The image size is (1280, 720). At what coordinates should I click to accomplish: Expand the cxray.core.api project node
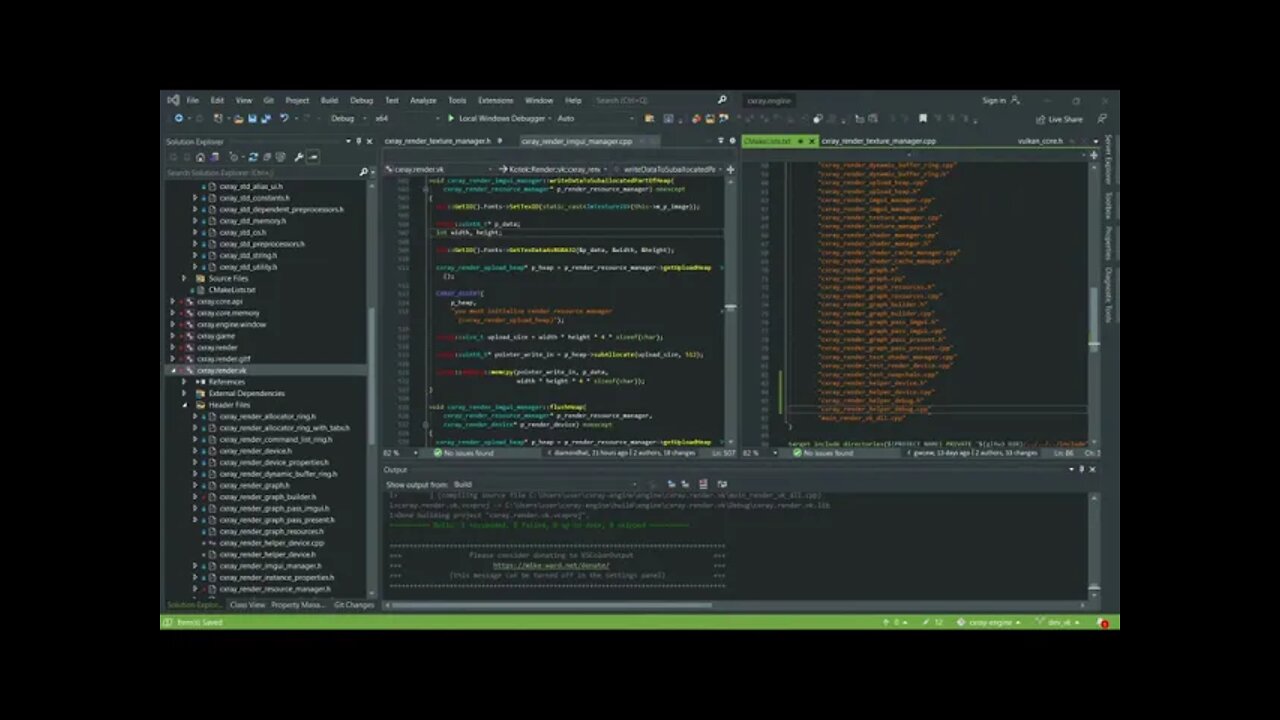point(172,301)
